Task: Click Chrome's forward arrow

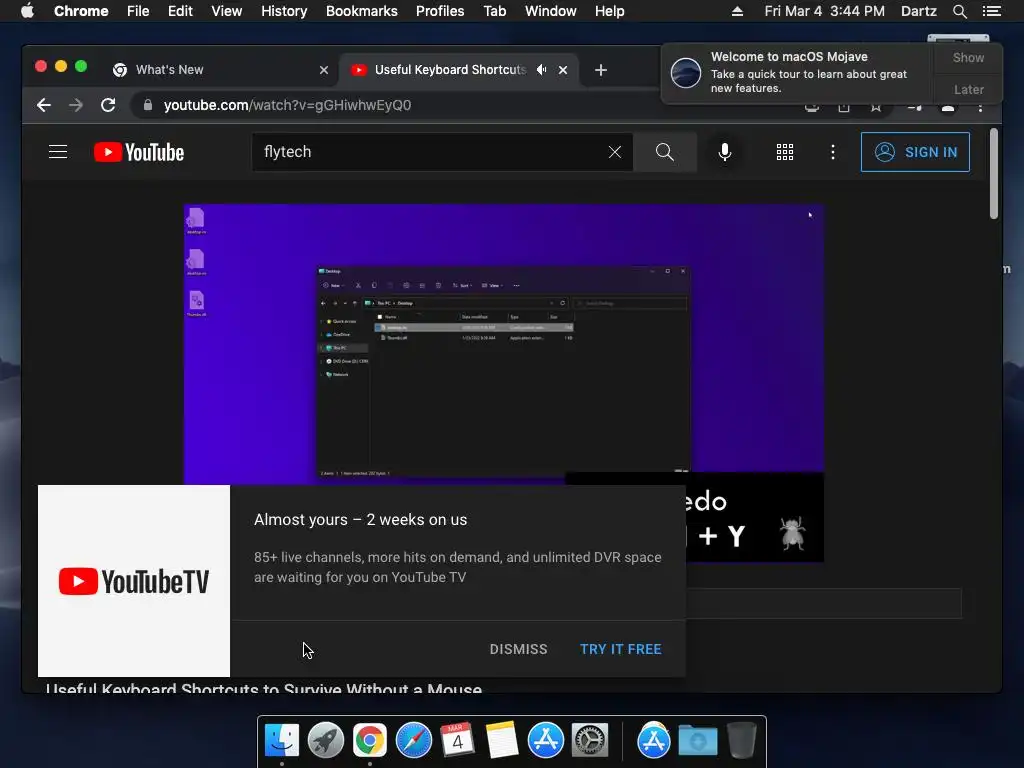Action: tap(76, 105)
